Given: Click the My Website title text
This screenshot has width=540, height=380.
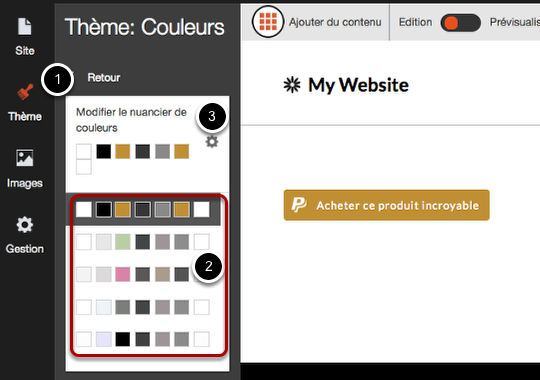Looking at the screenshot, I should 358,85.
